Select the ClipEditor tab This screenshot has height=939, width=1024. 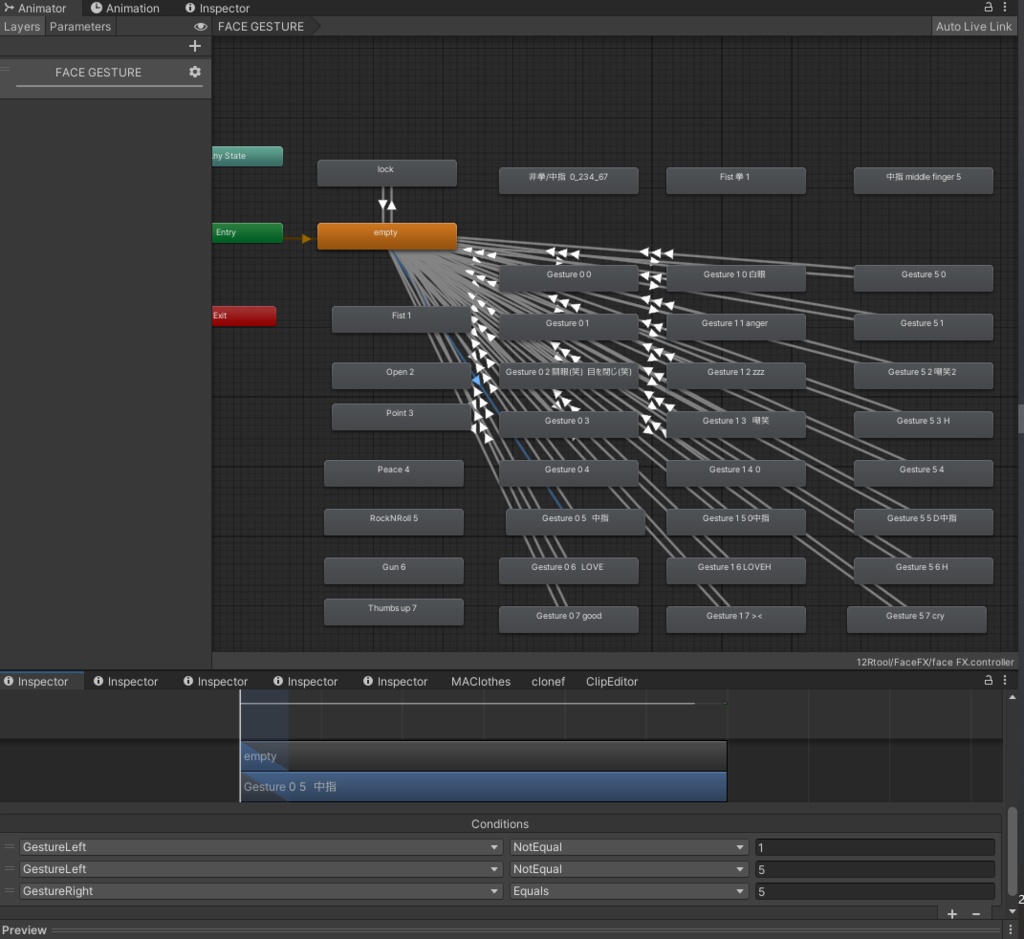[x=611, y=681]
